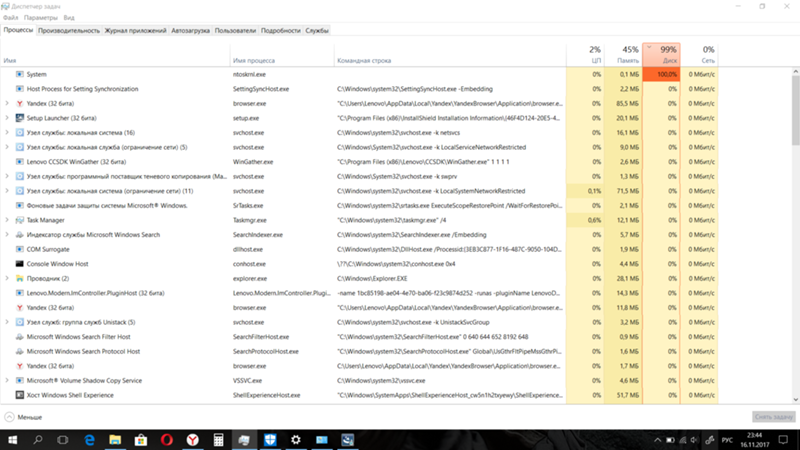The height and width of the screenshot is (450, 800).
Task: Open the Параметры menu
Action: (41, 17)
